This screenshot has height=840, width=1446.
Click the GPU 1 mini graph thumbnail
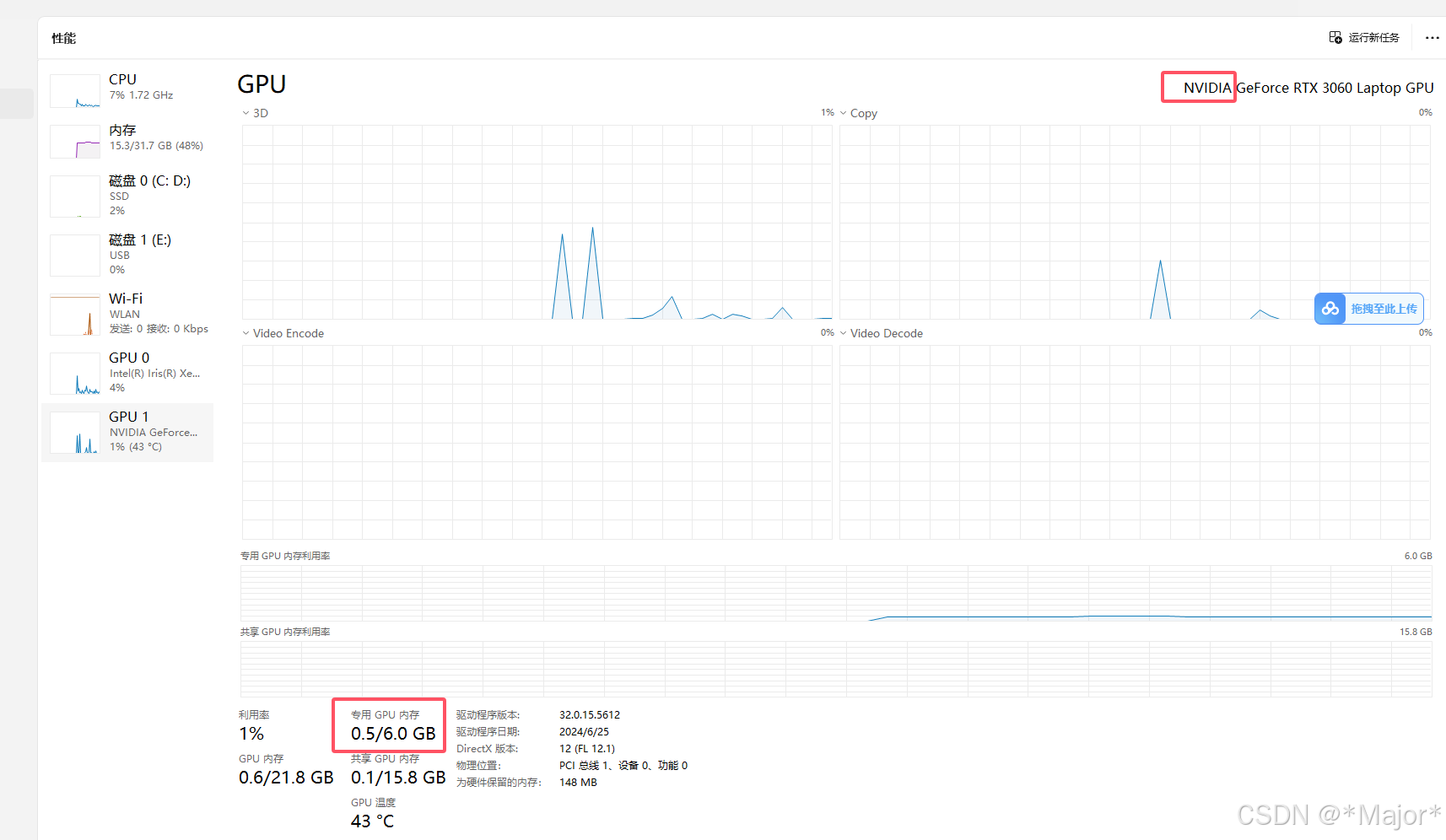tap(75, 433)
